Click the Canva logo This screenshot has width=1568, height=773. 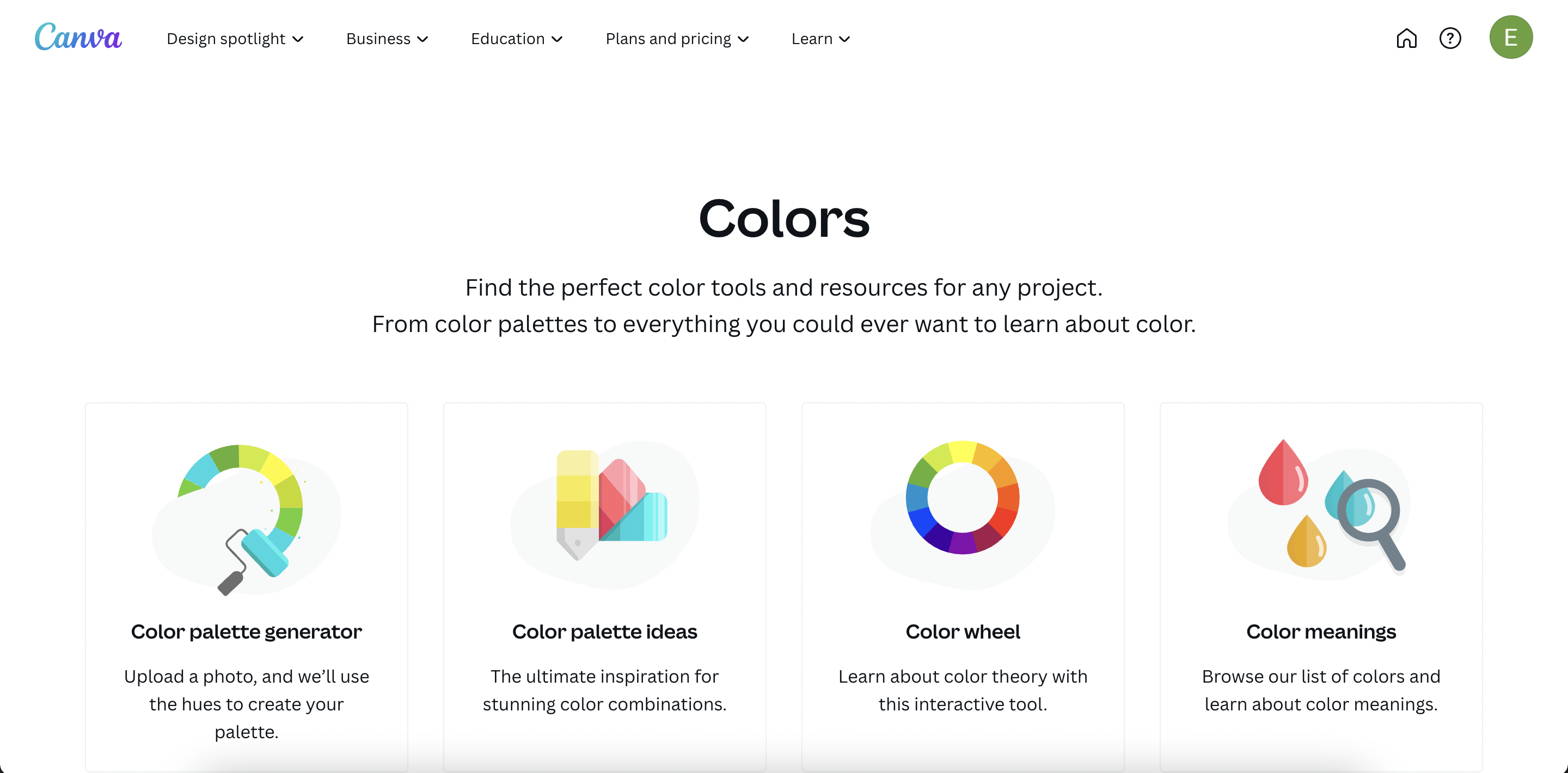click(x=78, y=38)
